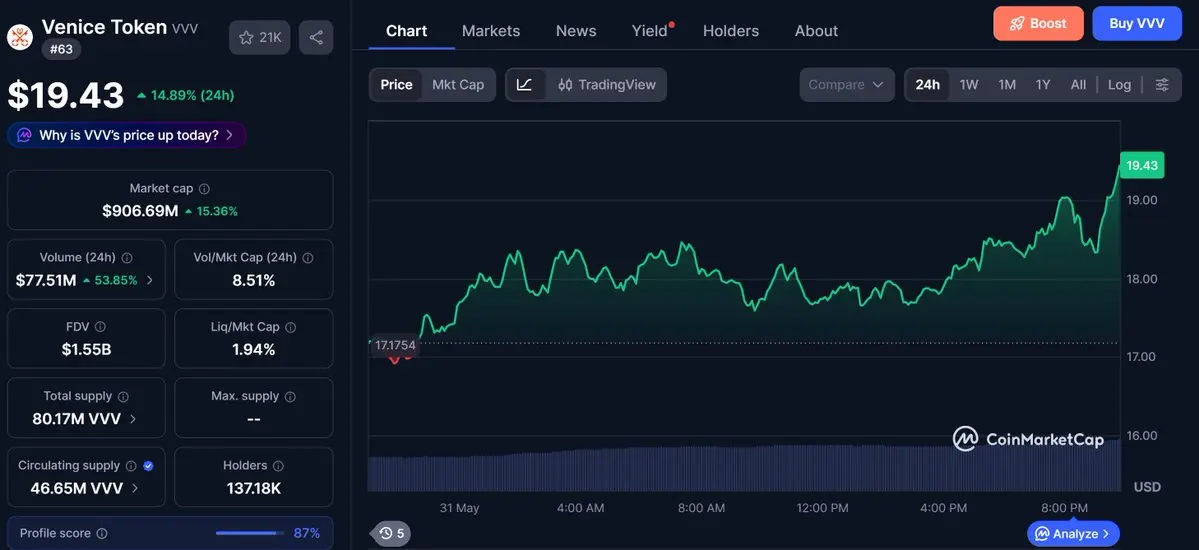Expand Circulating supply 46.65M VVV chevron
The height and width of the screenshot is (550, 1199).
[135, 488]
